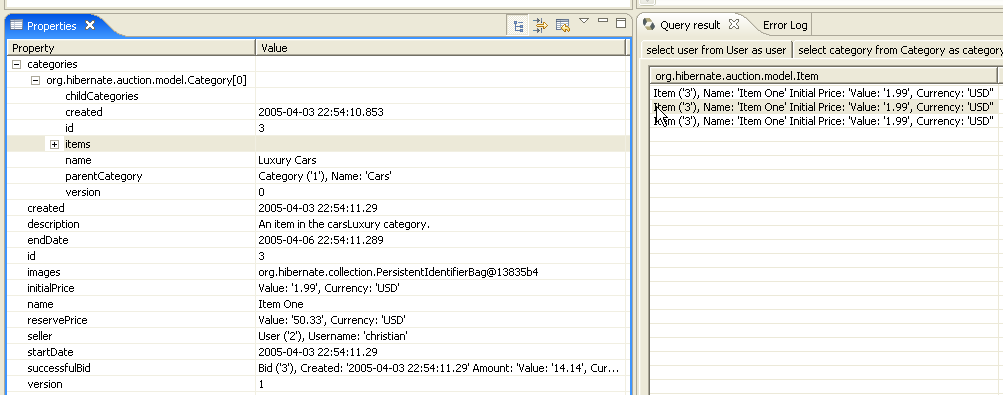The image size is (1003, 395).
Task: Collapse the Category[0] tree node
Action: pos(35,81)
